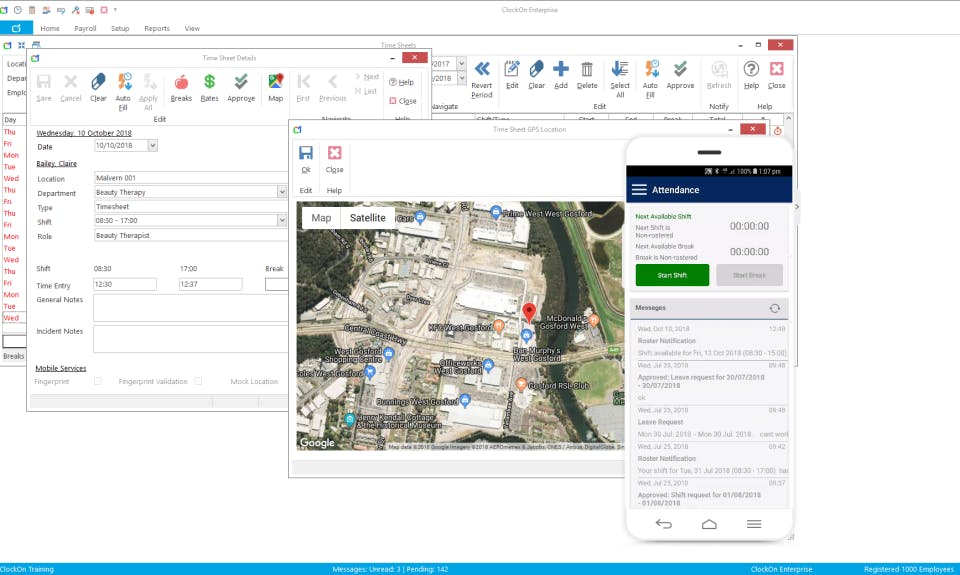This screenshot has width=960, height=575.
Task: Toggle the Fingerprint Validation checkbox
Action: pos(199,381)
